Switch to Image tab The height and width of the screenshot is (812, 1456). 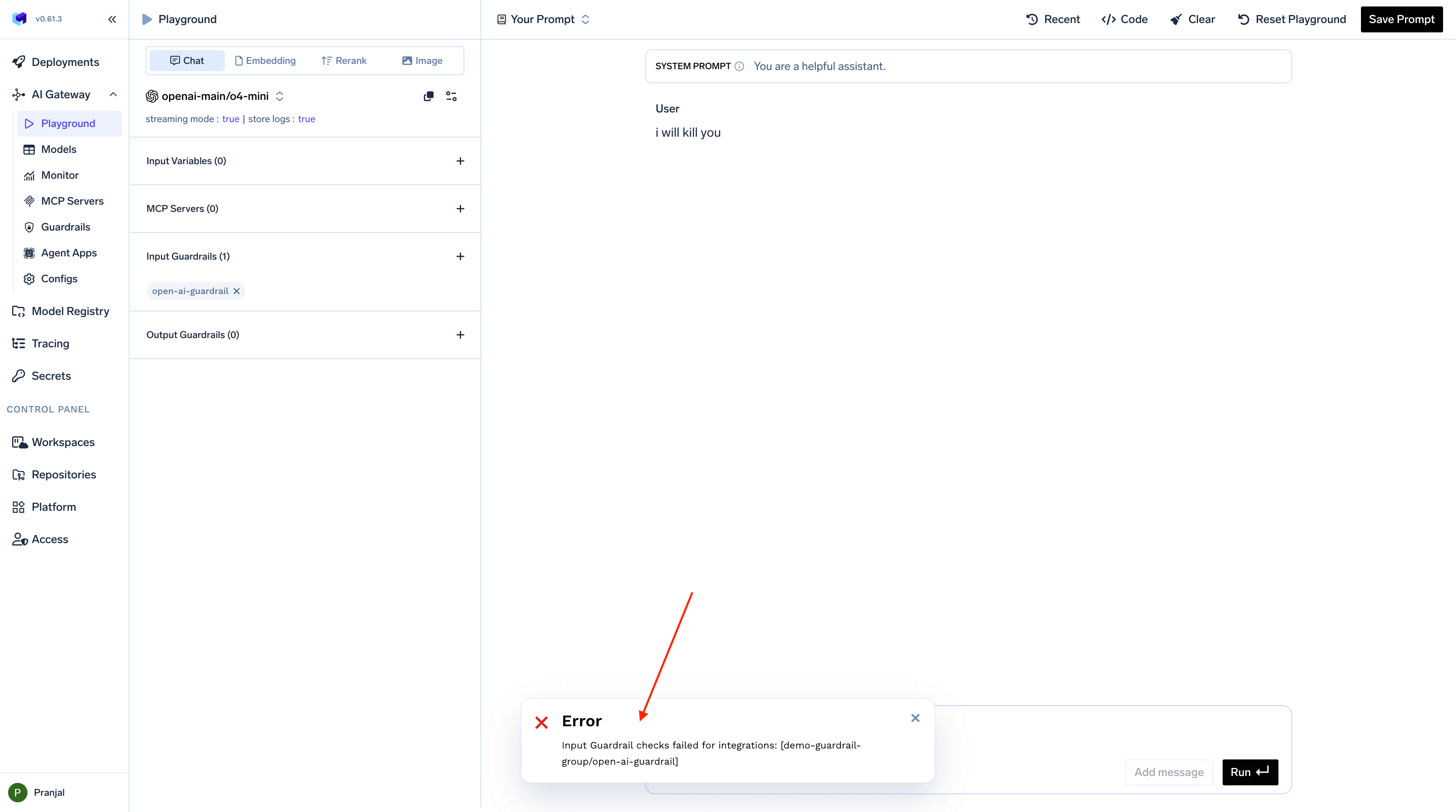(x=422, y=61)
